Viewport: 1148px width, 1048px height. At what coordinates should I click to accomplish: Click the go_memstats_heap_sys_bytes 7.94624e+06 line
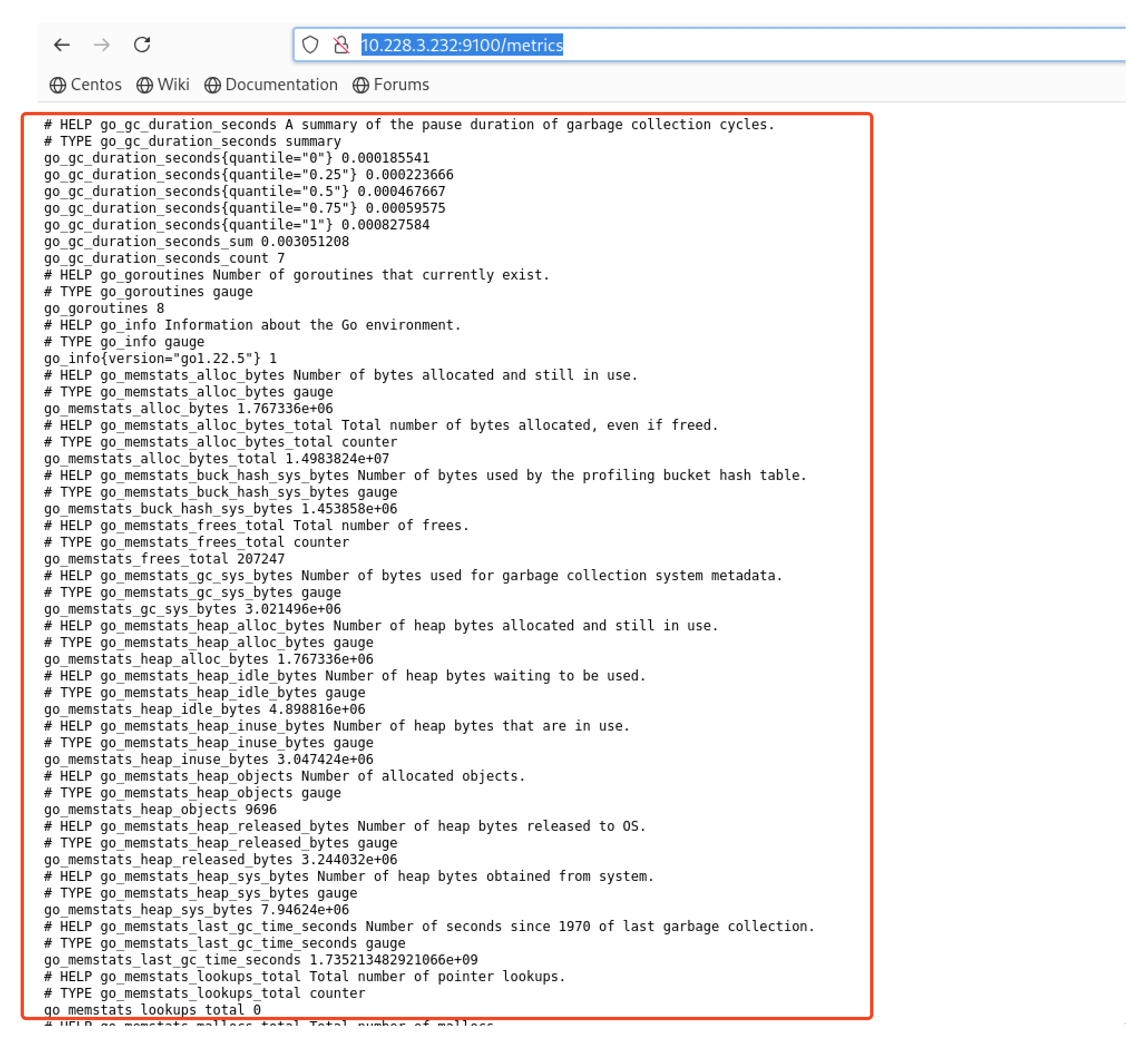[x=197, y=910]
